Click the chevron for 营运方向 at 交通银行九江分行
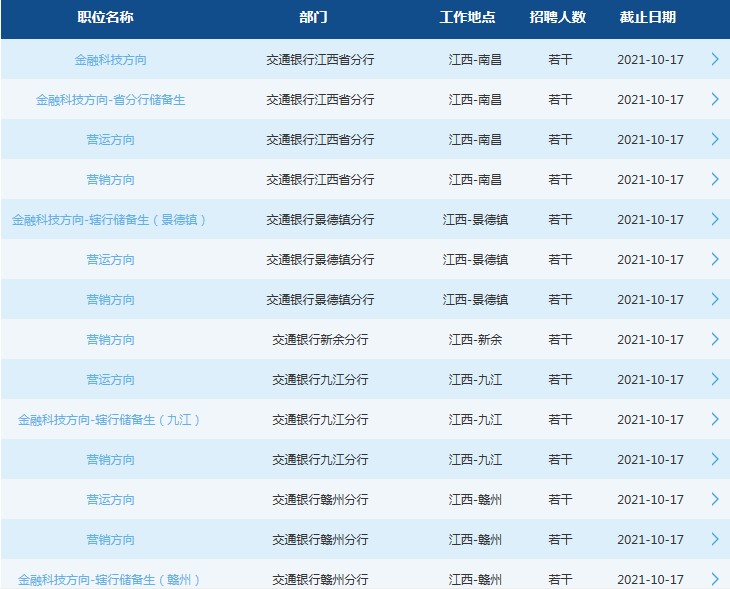The height and width of the screenshot is (589, 730). click(715, 379)
